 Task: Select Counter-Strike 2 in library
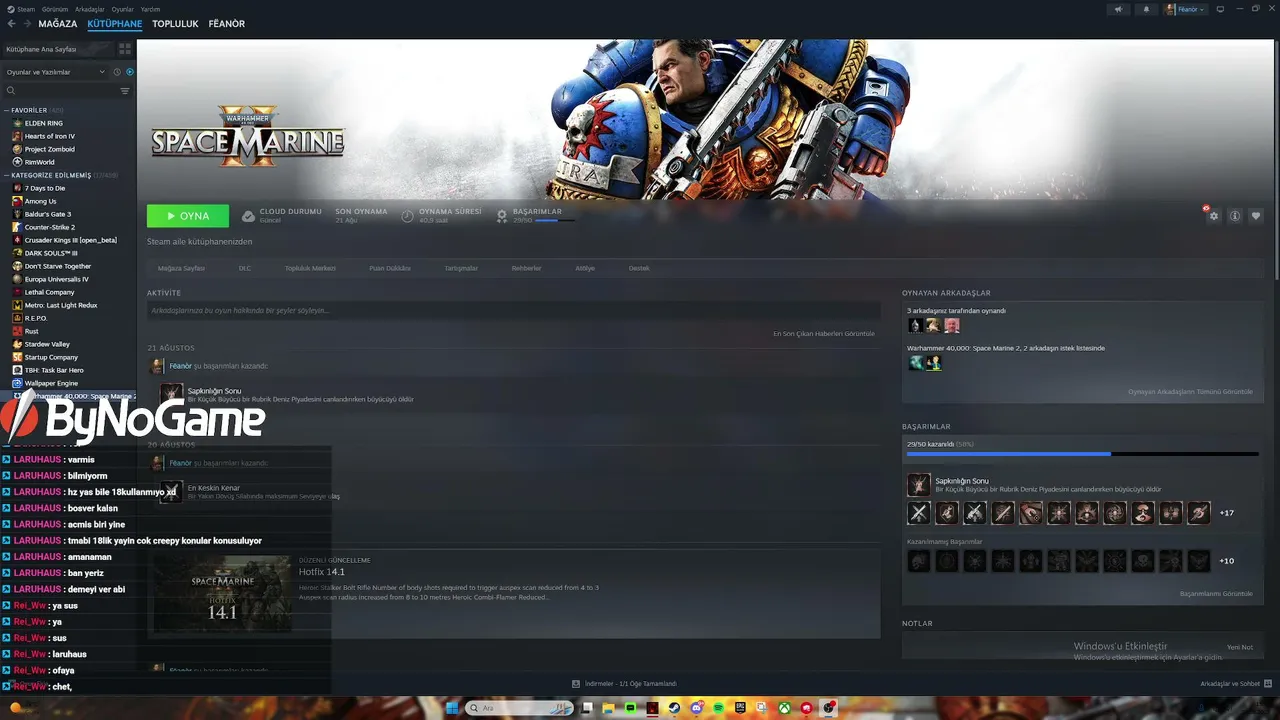pyautogui.click(x=50, y=227)
